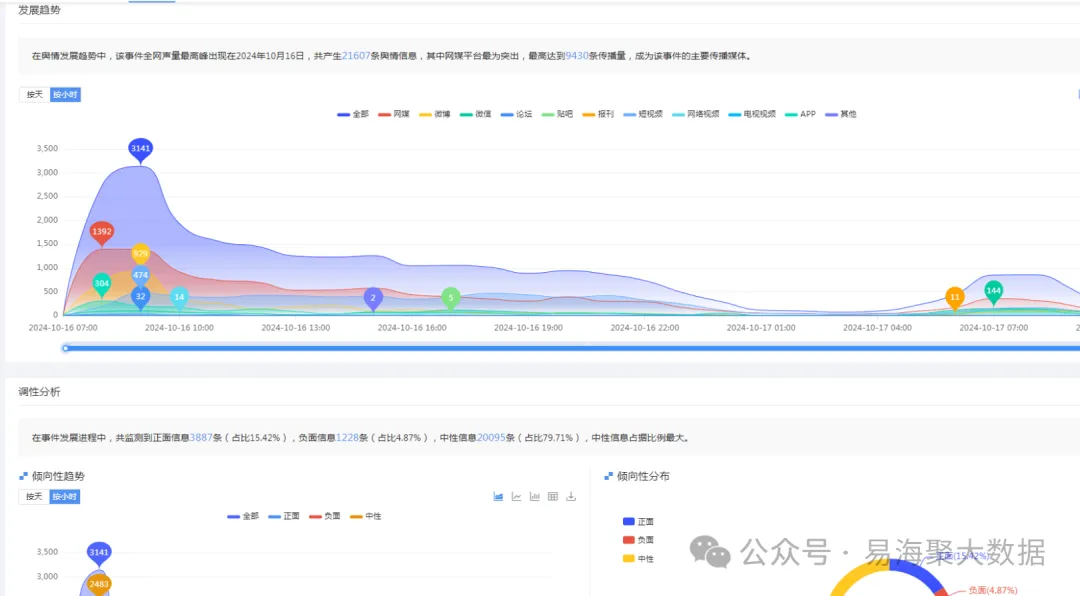
Task: Toggle 正面 in 倾向性趋势 legend
Action: pos(284,516)
